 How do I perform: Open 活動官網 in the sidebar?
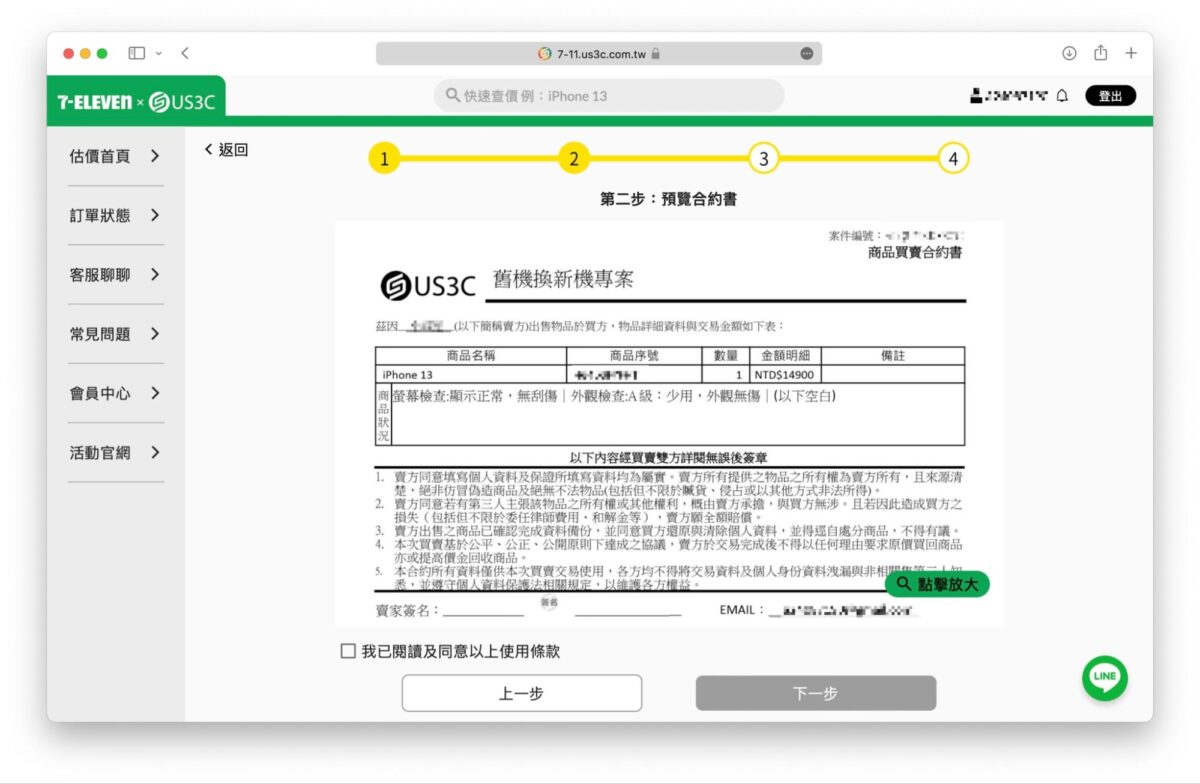pyautogui.click(x=115, y=453)
